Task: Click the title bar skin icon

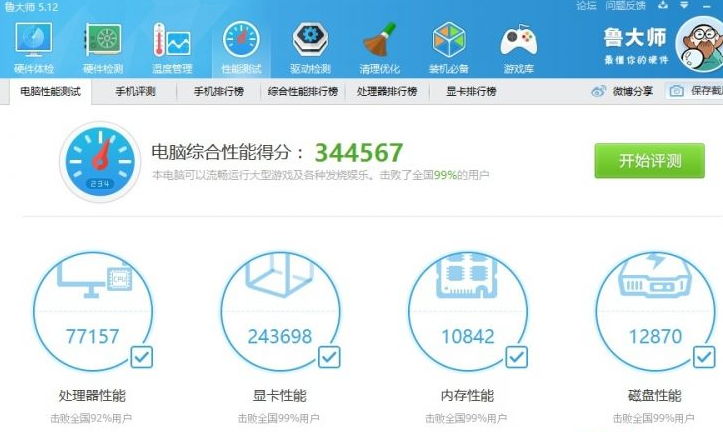Action: click(x=663, y=5)
